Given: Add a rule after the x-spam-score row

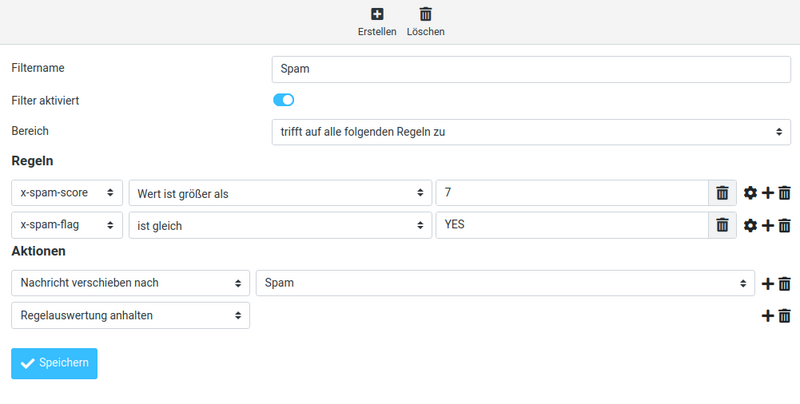Looking at the screenshot, I should pos(767,193).
